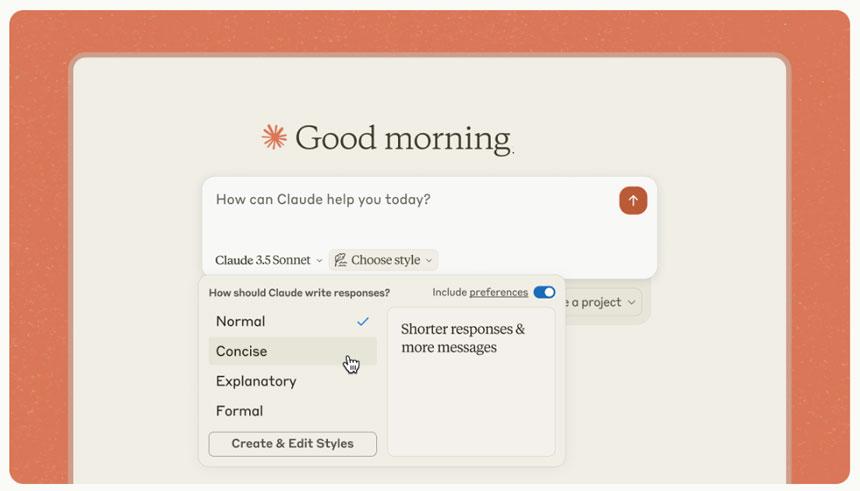Select the Formal writing style

tap(292, 411)
